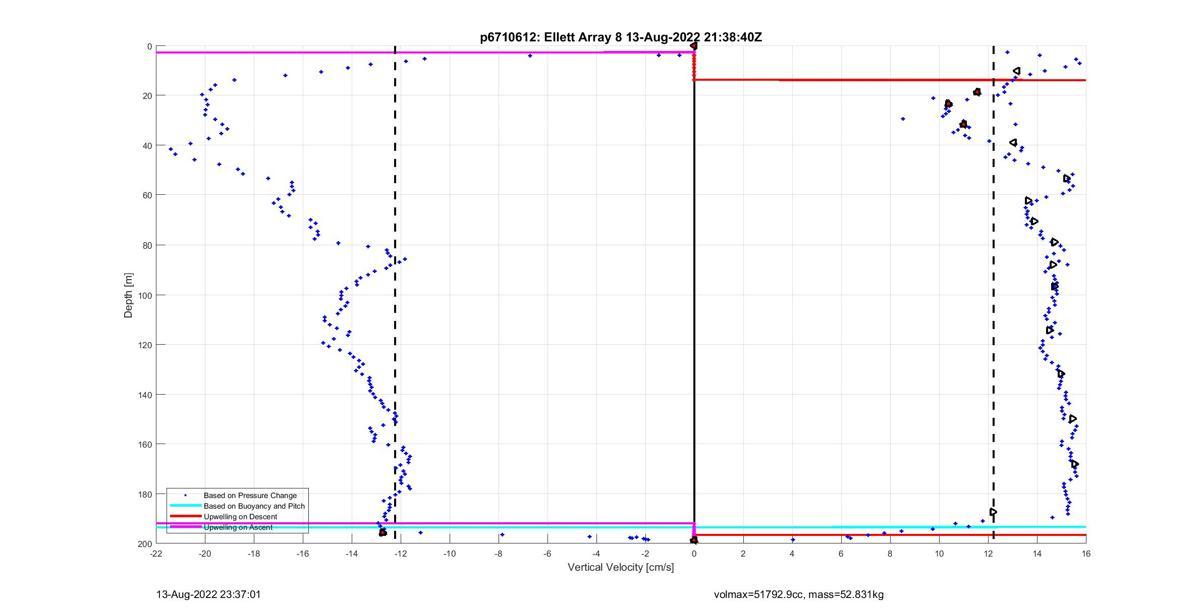Click legend entry 'Based on Pressure Change'
The width and height of the screenshot is (1200, 611).
tap(250, 495)
